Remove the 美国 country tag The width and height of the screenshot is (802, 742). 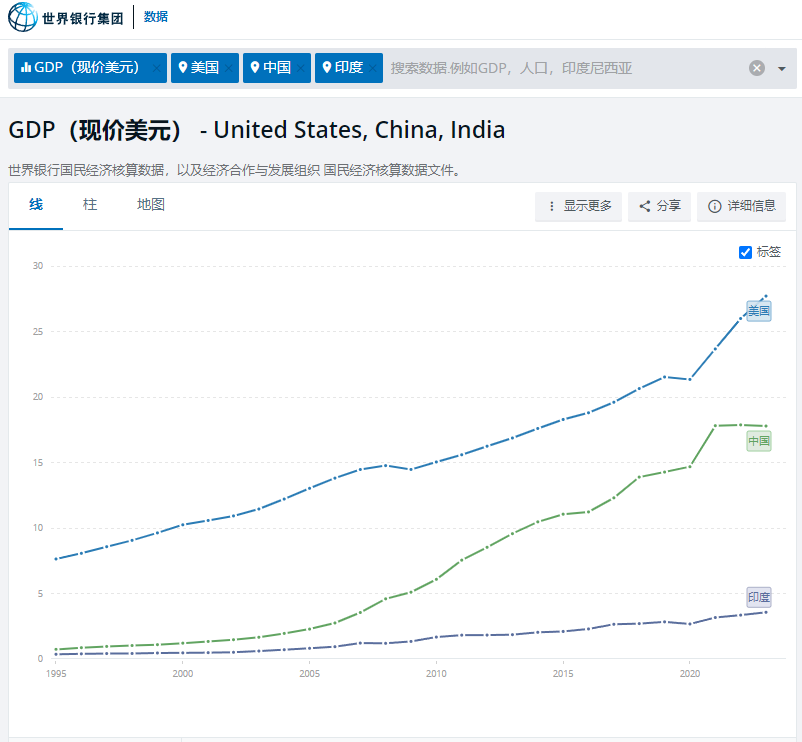[229, 68]
